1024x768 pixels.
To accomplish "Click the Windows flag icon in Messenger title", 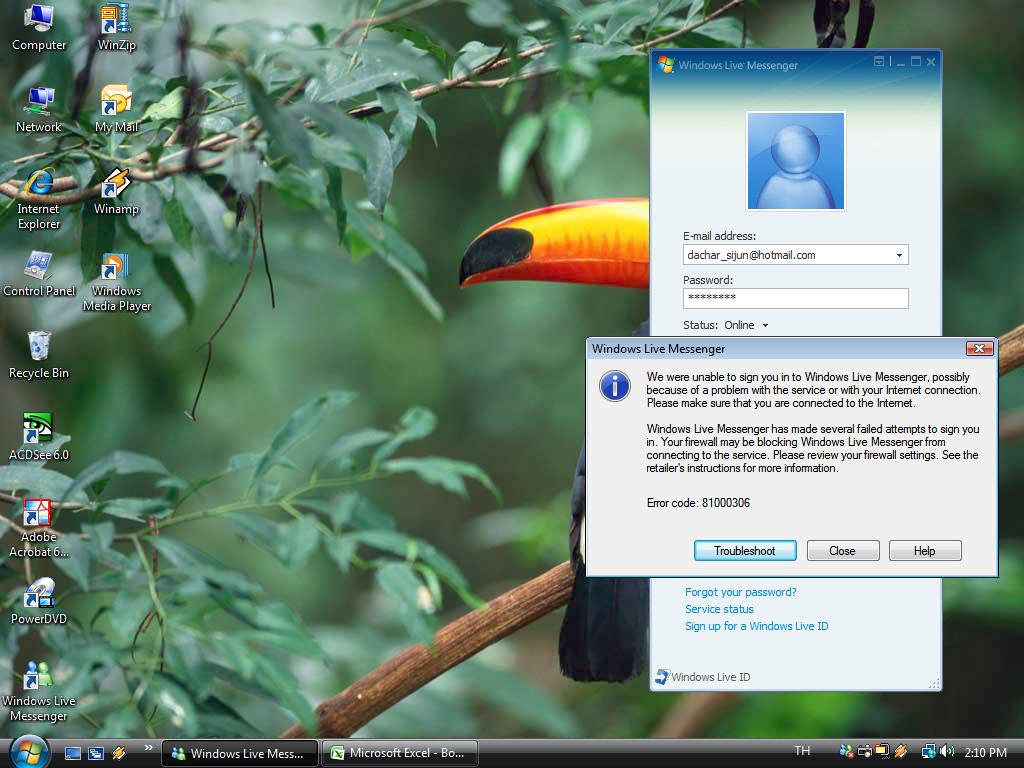I will pos(665,65).
